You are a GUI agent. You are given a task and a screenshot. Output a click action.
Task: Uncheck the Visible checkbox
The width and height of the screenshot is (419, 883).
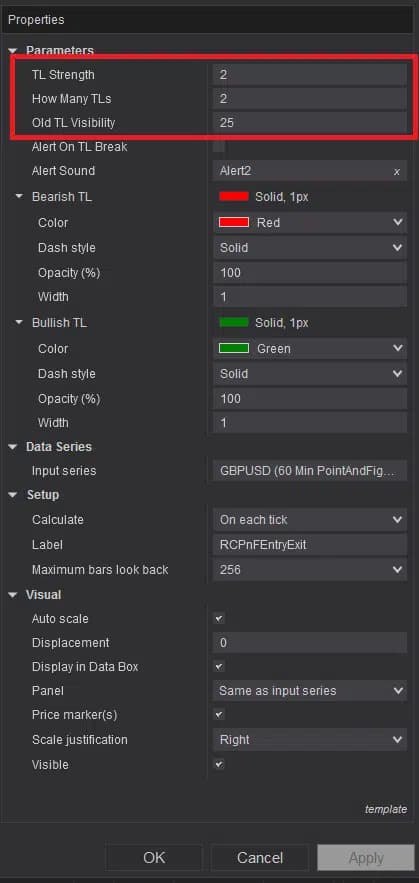click(219, 765)
